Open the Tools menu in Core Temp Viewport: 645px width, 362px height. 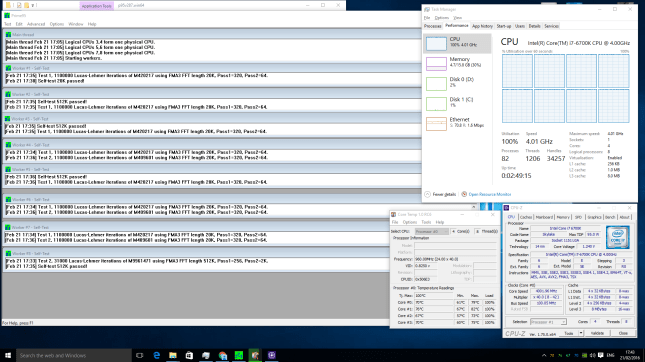pyautogui.click(x=426, y=222)
